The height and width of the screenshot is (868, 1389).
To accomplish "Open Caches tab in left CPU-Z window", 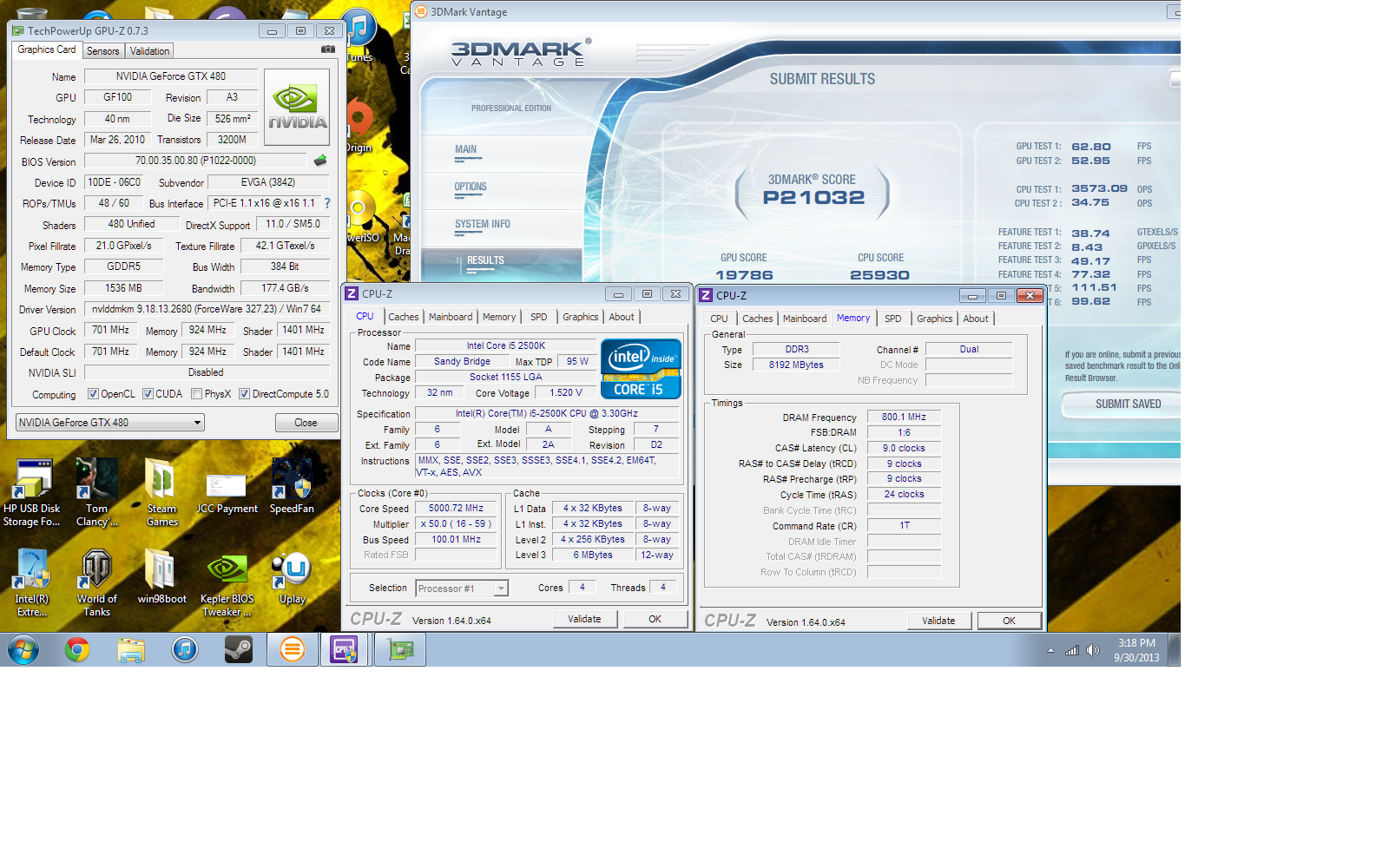I will 404,317.
